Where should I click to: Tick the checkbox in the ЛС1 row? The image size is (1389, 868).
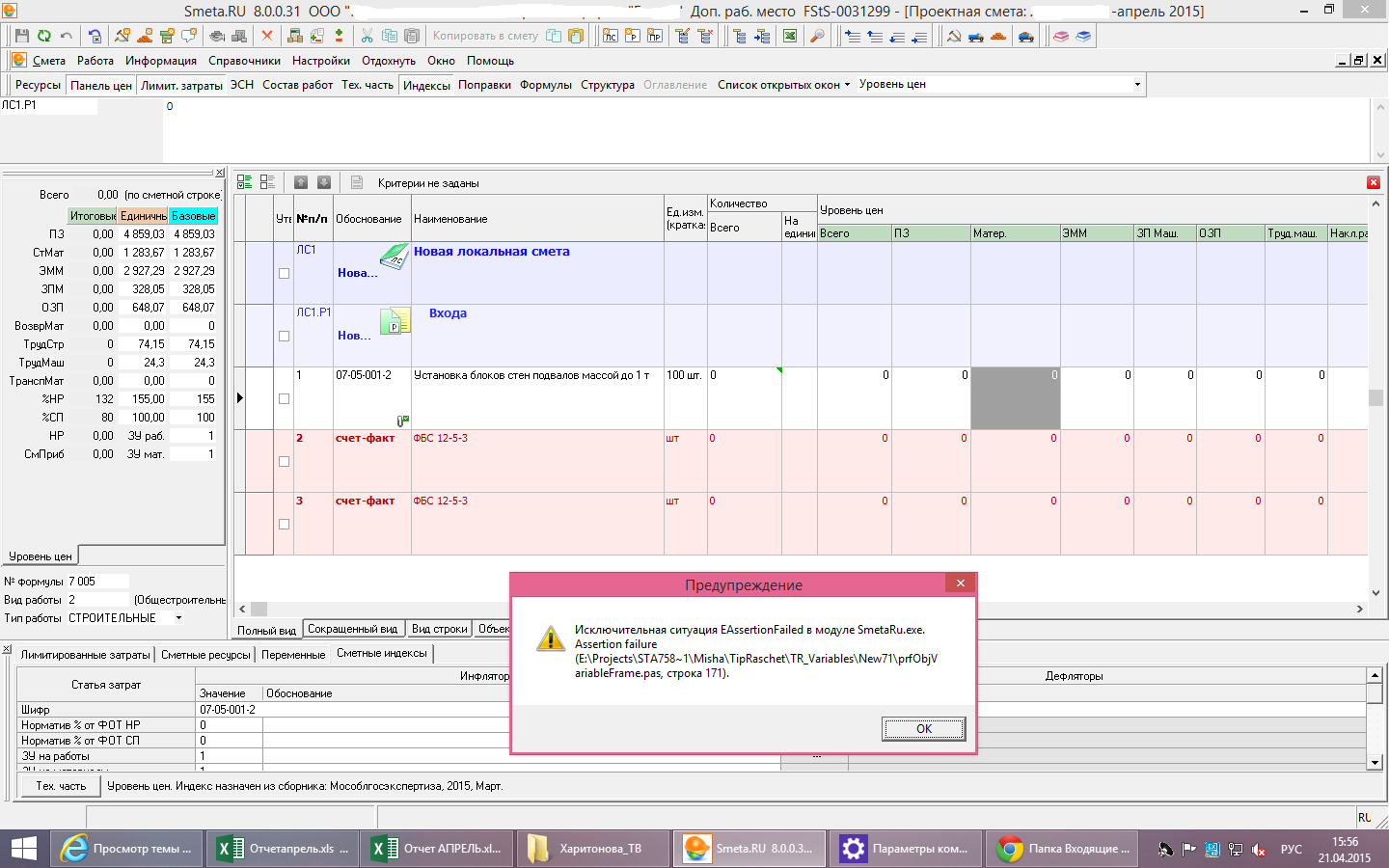point(284,274)
